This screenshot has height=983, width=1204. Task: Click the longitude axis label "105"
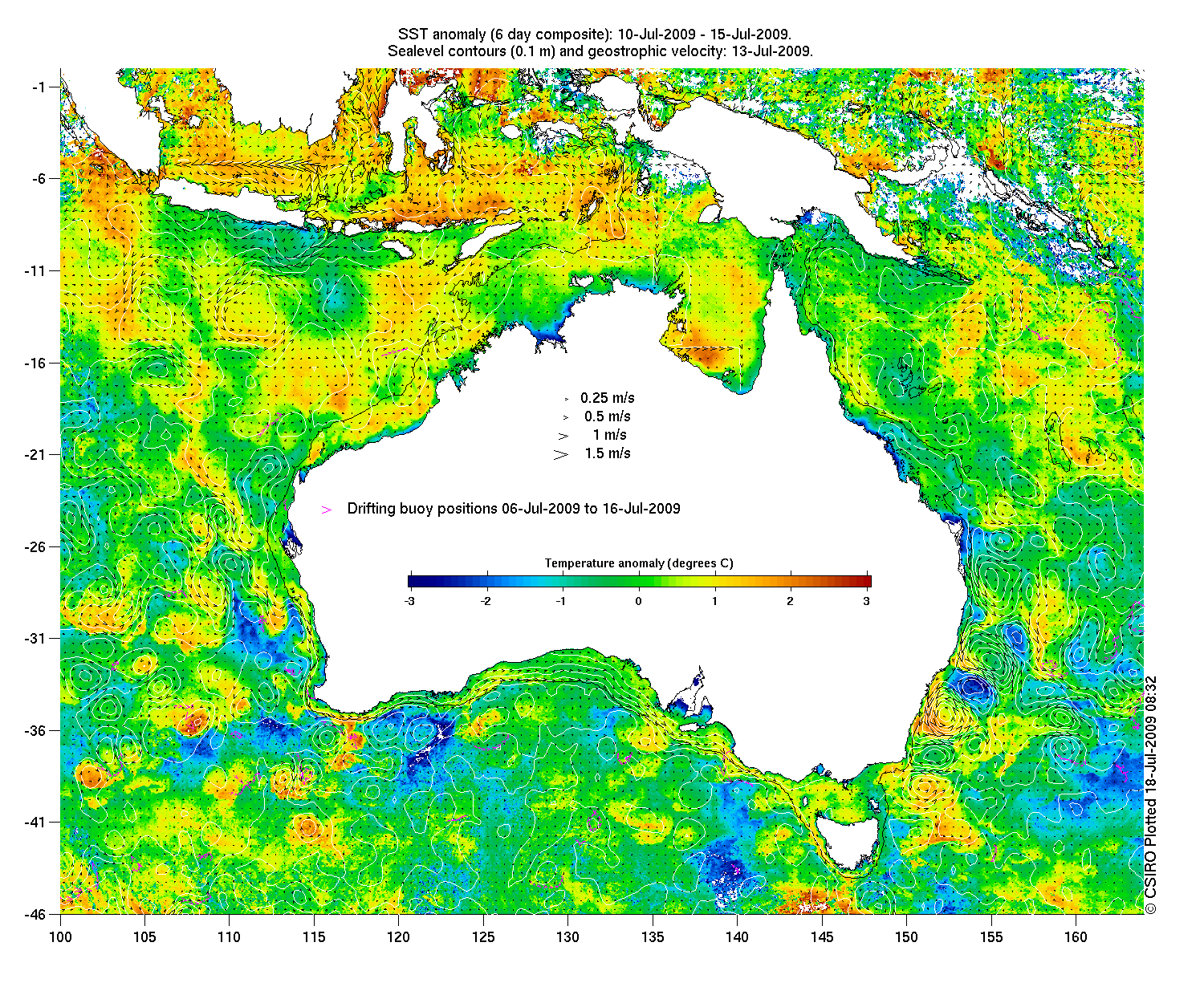click(144, 937)
